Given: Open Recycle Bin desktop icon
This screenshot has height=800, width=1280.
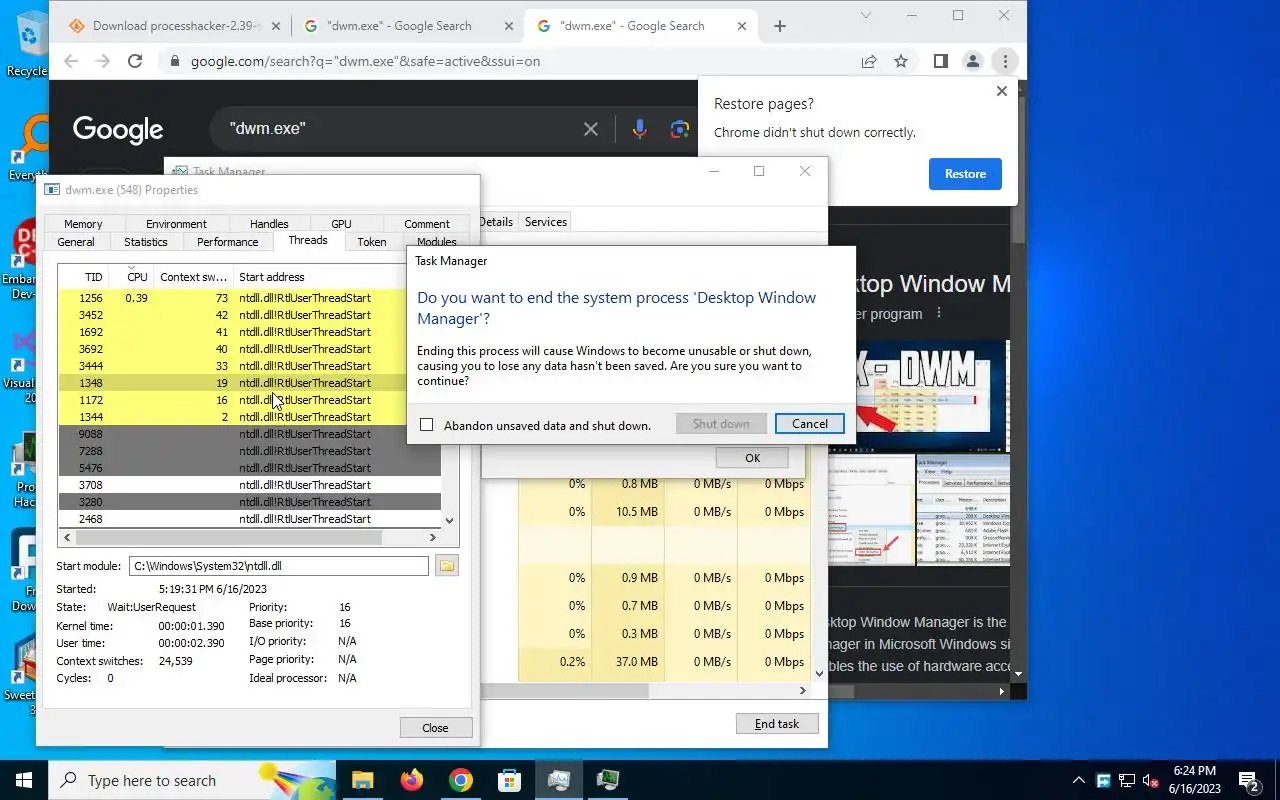Looking at the screenshot, I should (x=27, y=43).
